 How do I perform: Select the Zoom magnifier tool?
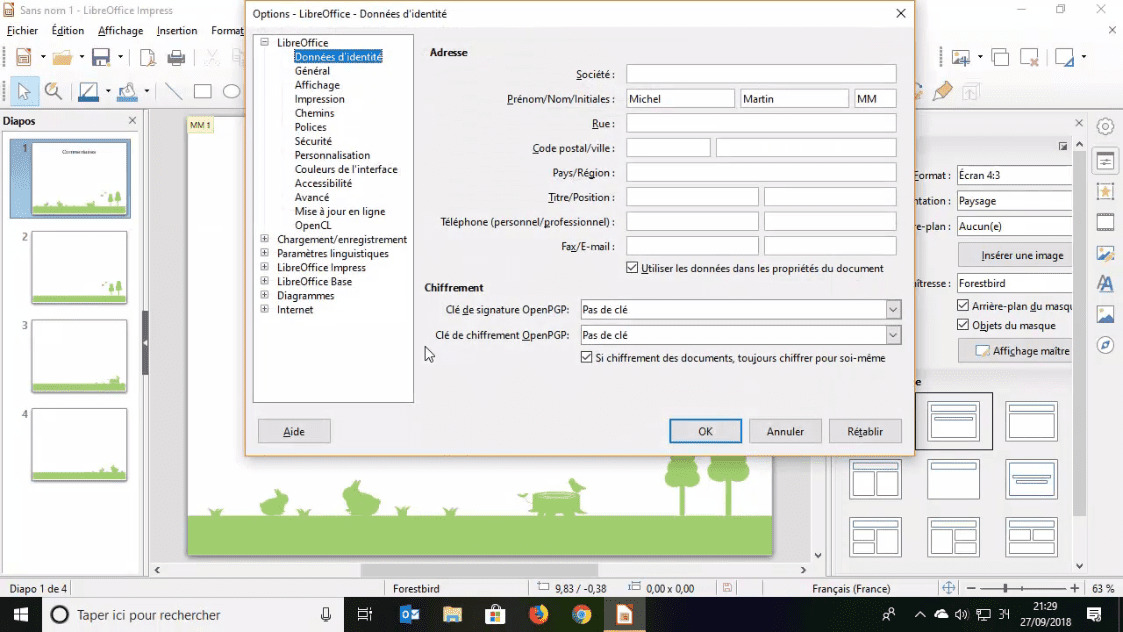(x=53, y=92)
